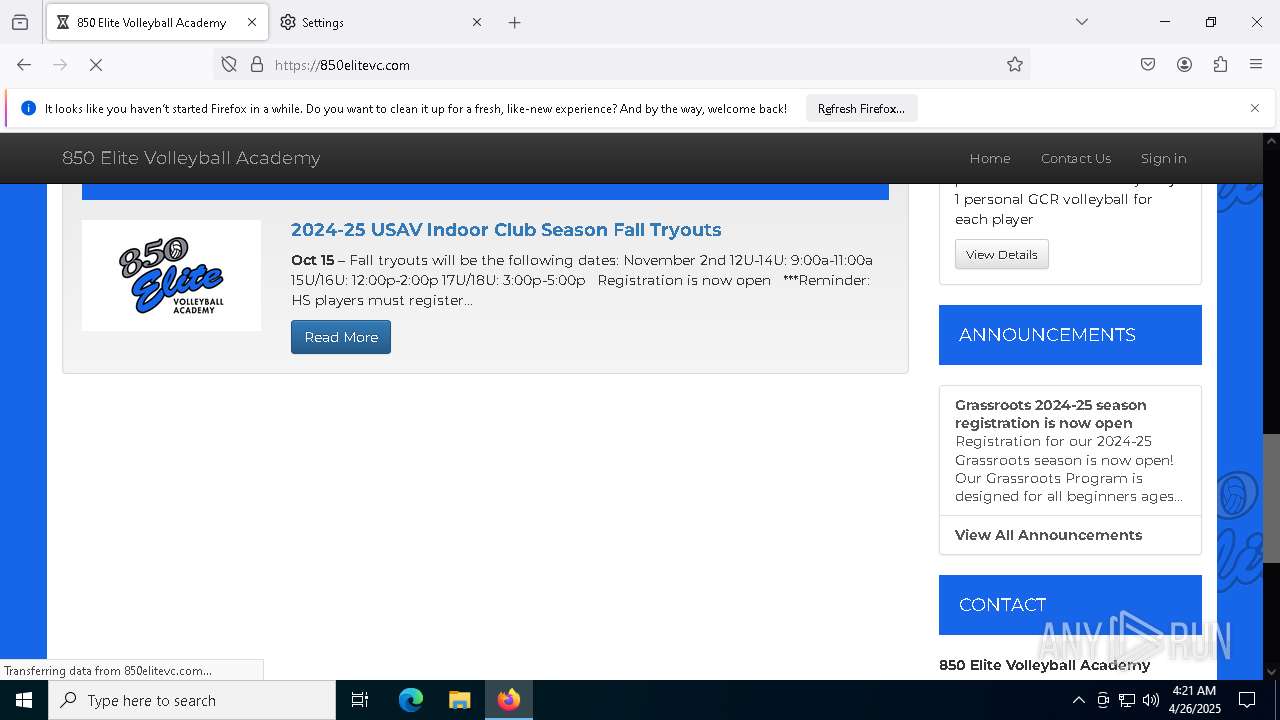This screenshot has height=720, width=1280.
Task: Open a new tab with the plus
Action: (515, 22)
